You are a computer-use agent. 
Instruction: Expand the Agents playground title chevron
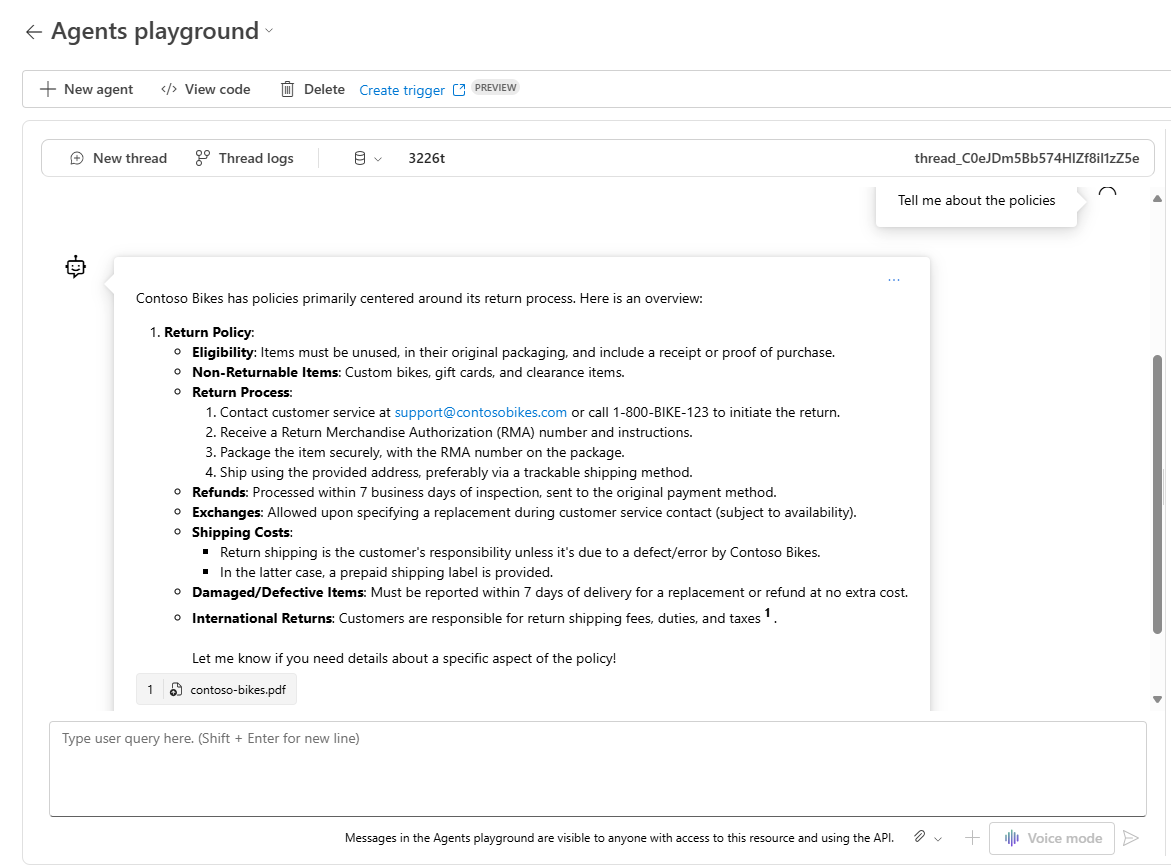point(269,31)
